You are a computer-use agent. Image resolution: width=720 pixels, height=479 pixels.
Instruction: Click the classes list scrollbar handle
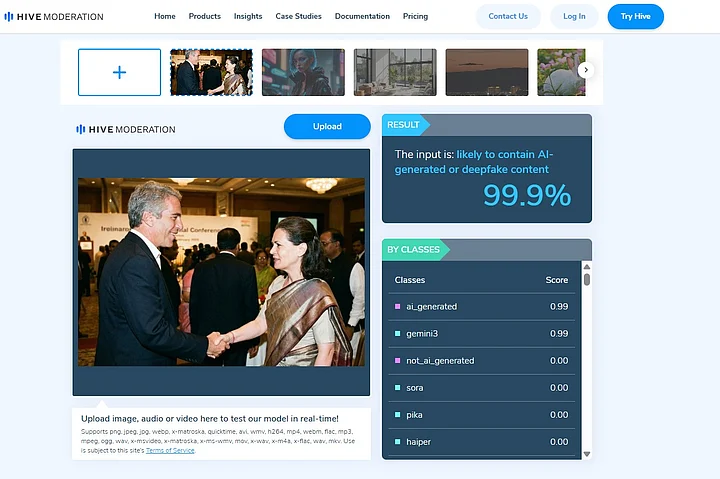point(587,280)
